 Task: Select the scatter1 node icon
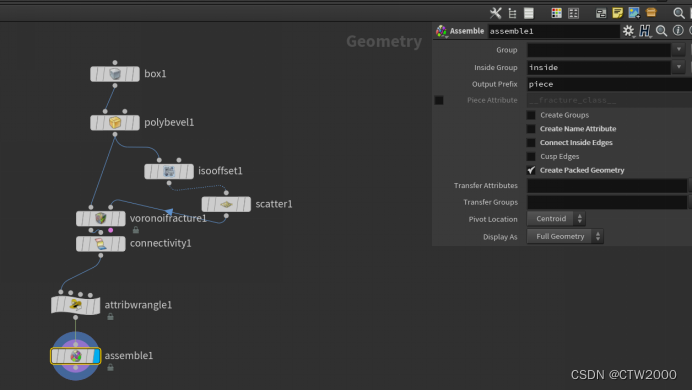click(x=226, y=204)
